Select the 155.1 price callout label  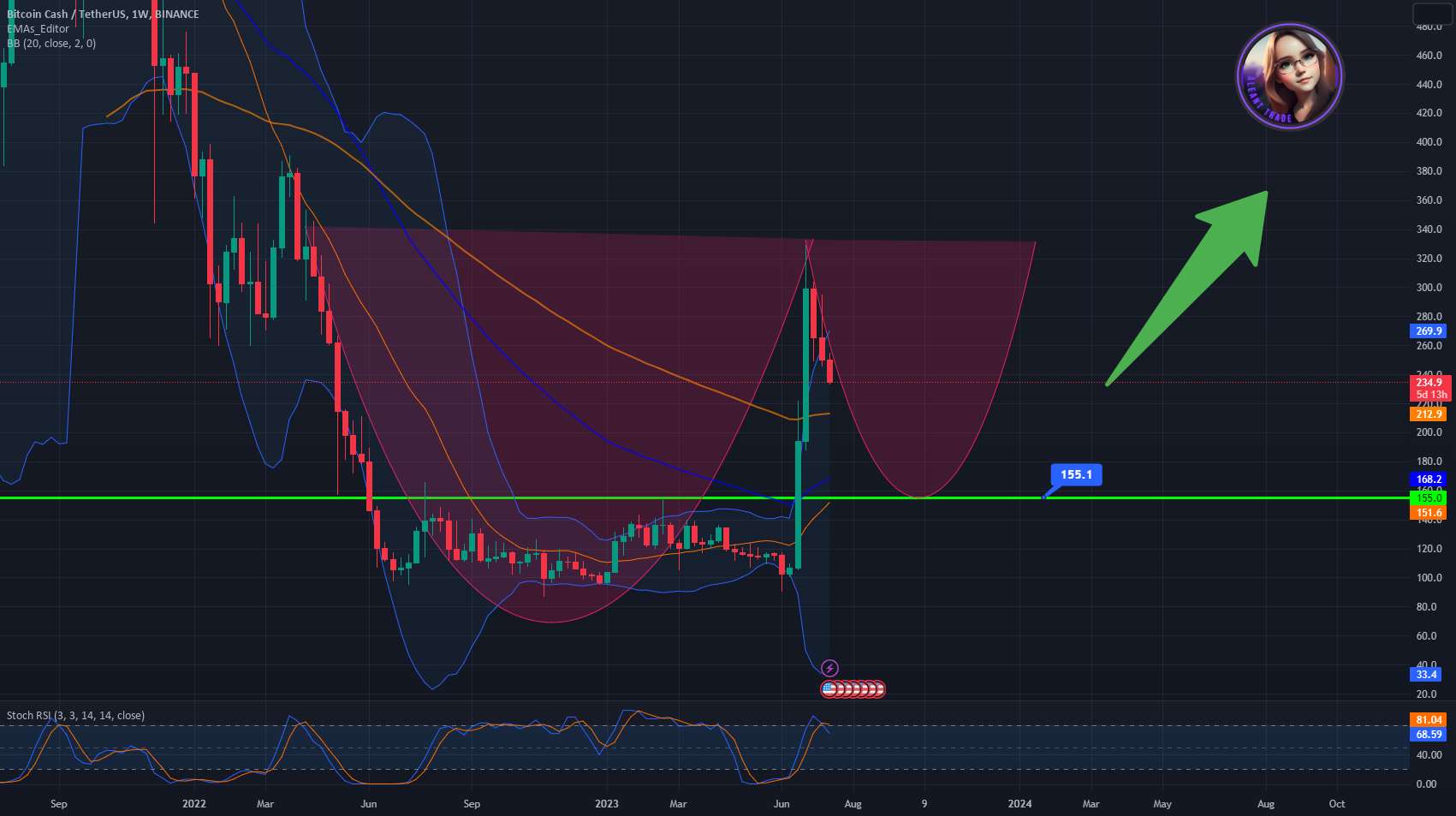click(1076, 474)
